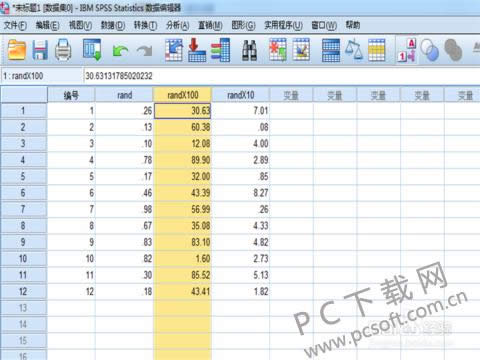Click the Insert cases icon
This screenshot has height=360, width=480.
click(x=278, y=50)
